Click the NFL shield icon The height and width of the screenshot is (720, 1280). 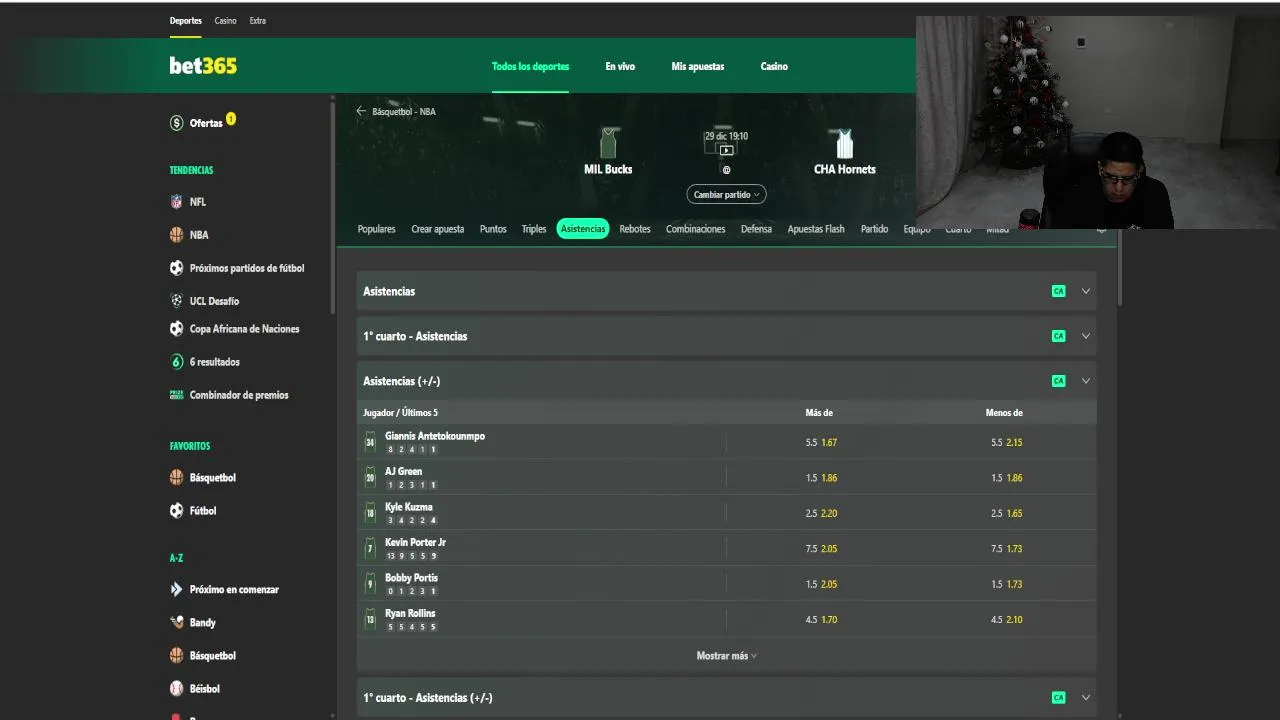point(177,202)
